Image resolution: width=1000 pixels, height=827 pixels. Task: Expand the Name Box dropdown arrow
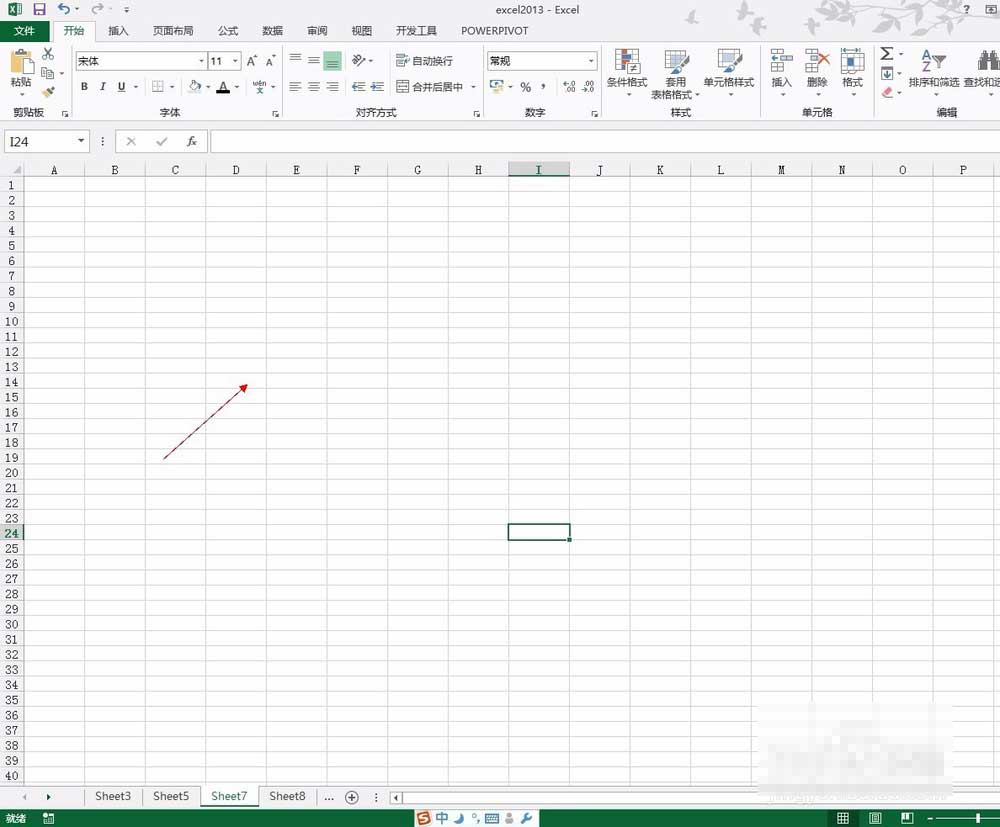click(81, 142)
